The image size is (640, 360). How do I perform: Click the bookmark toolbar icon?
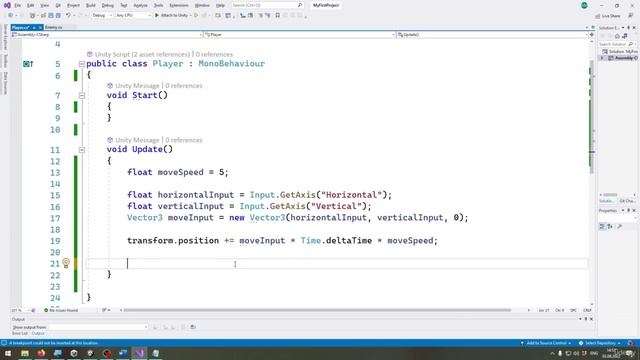278,16
